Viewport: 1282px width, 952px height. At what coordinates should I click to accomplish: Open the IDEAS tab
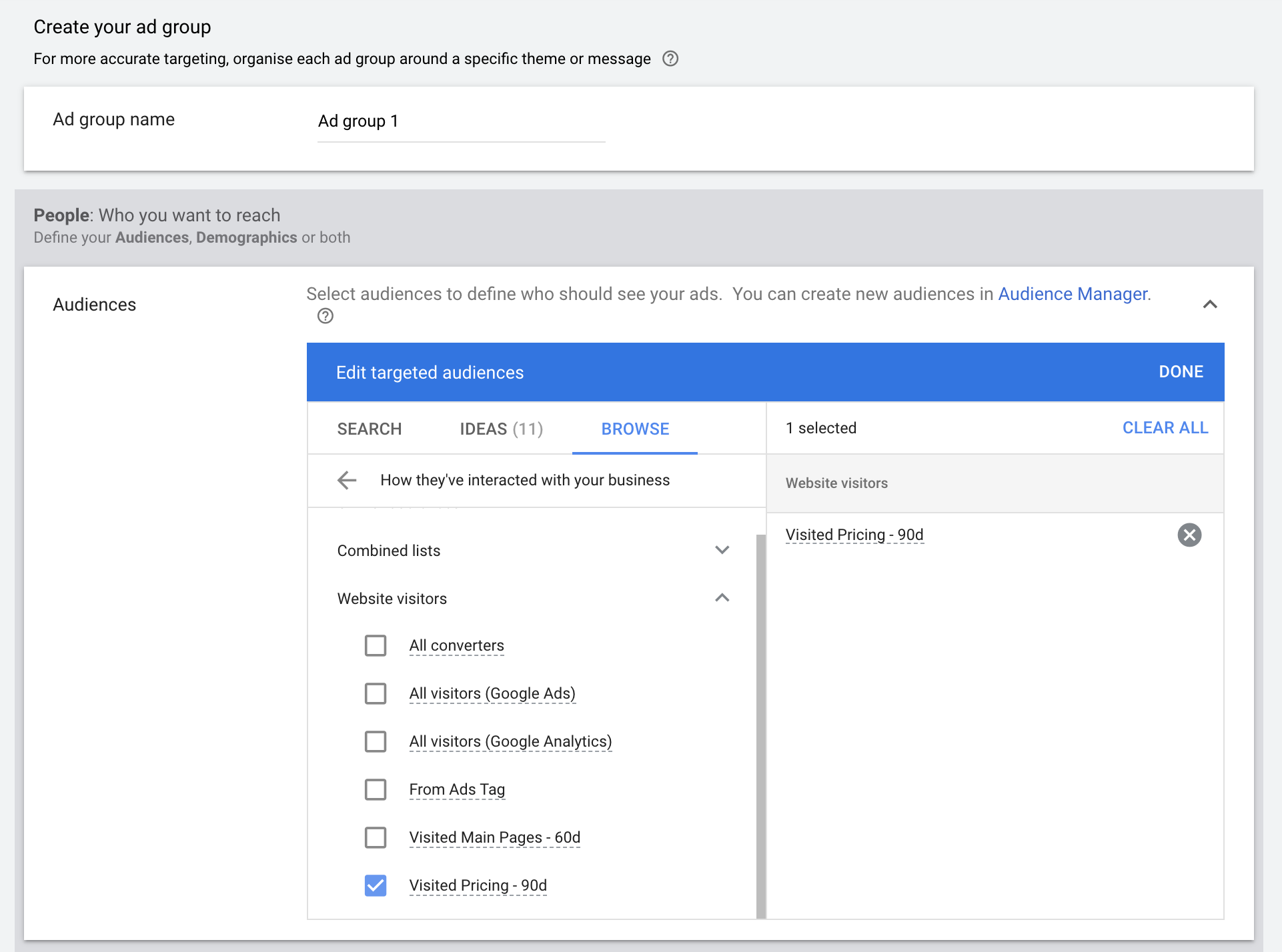500,429
